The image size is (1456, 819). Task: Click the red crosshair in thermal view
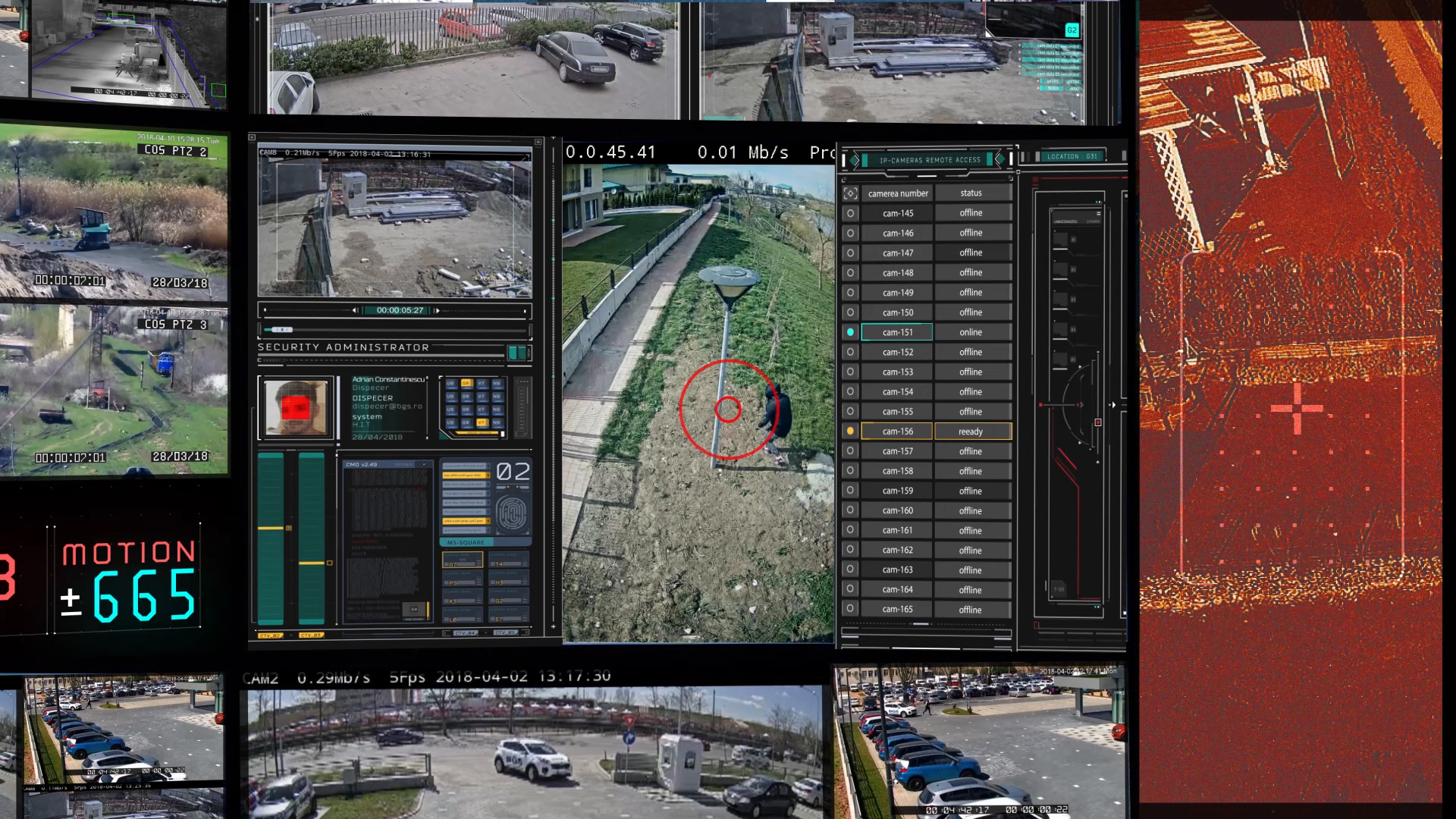tap(1297, 409)
